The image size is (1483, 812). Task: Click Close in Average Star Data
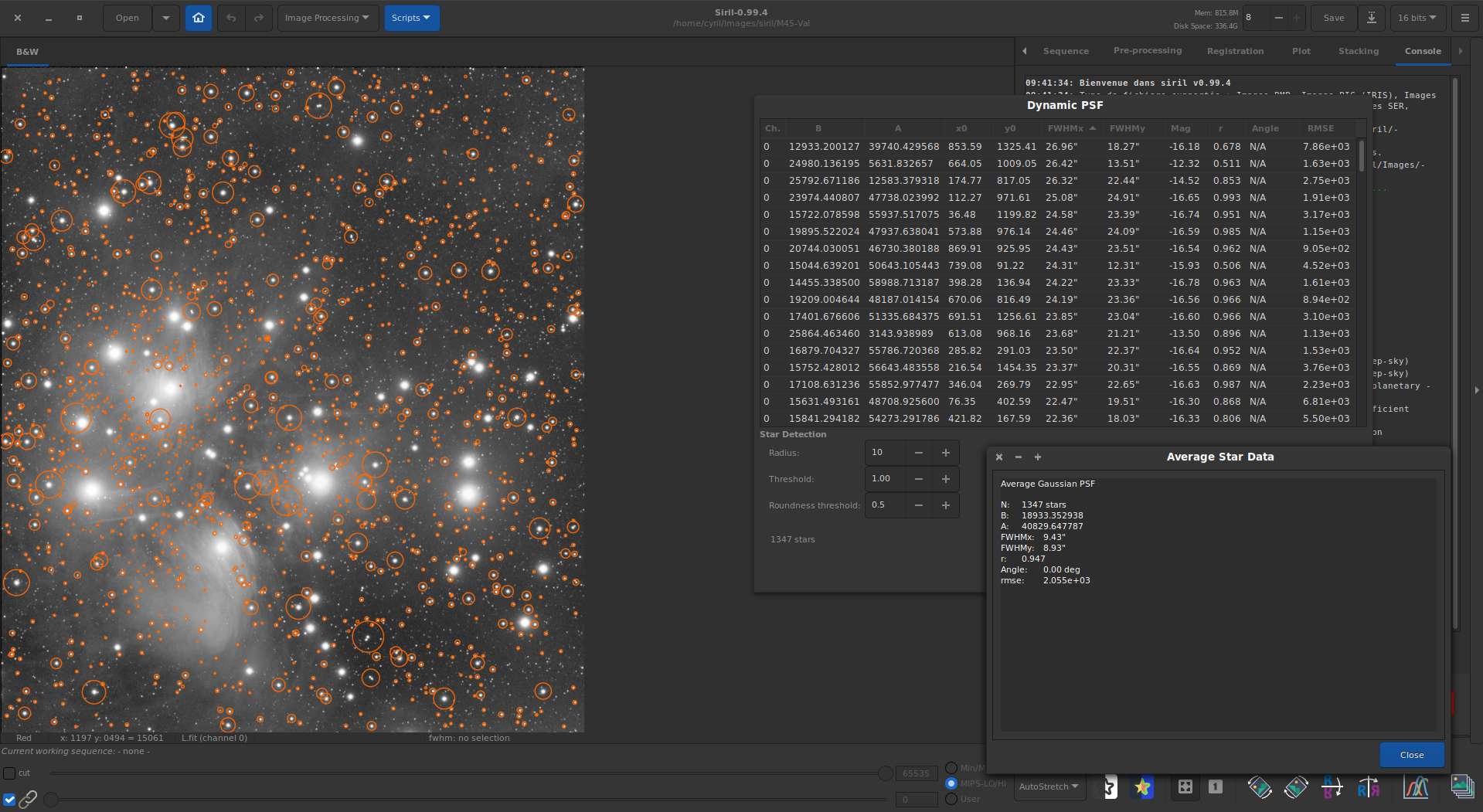pyautogui.click(x=1411, y=755)
